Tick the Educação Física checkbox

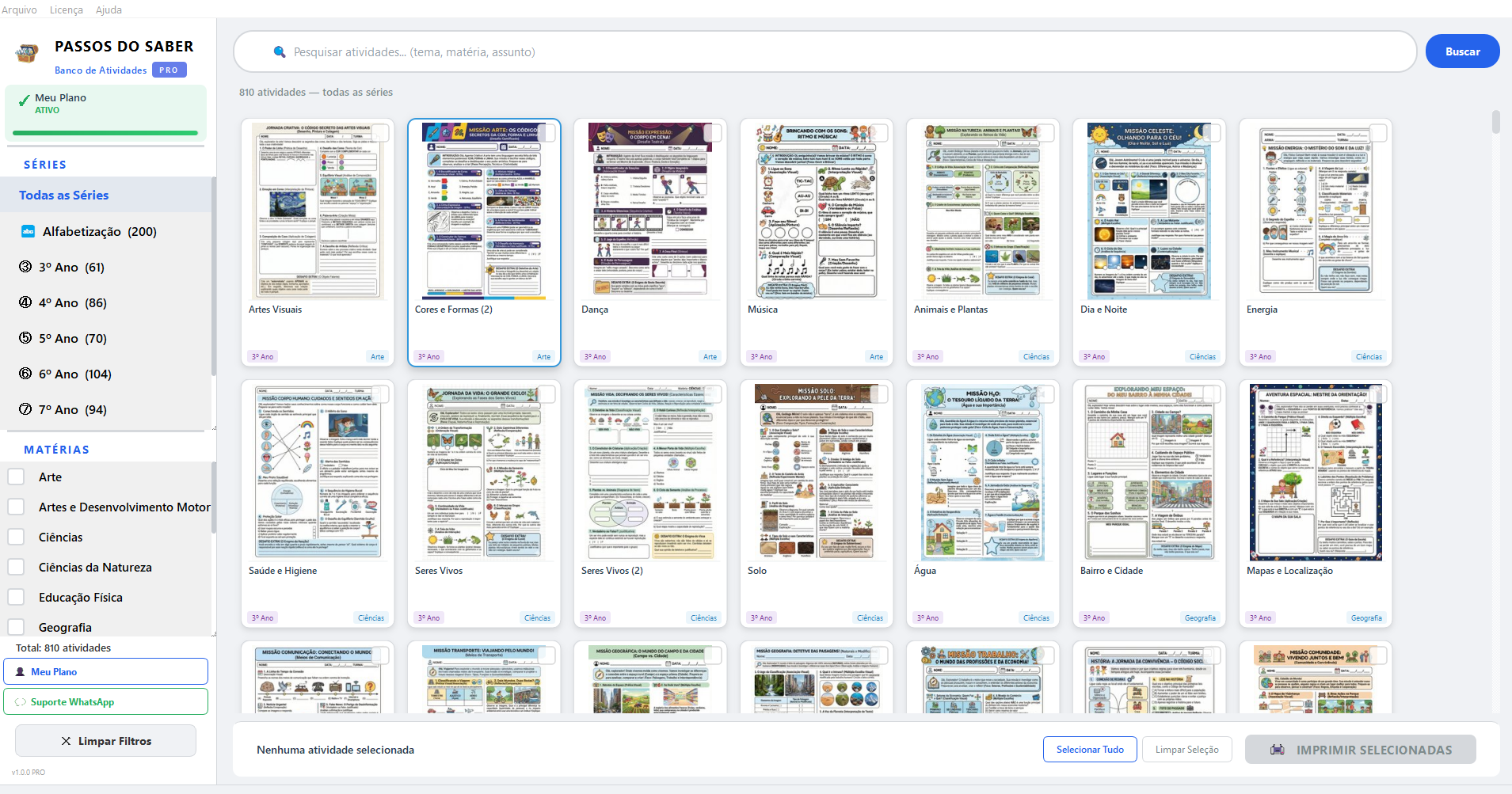coord(16,597)
